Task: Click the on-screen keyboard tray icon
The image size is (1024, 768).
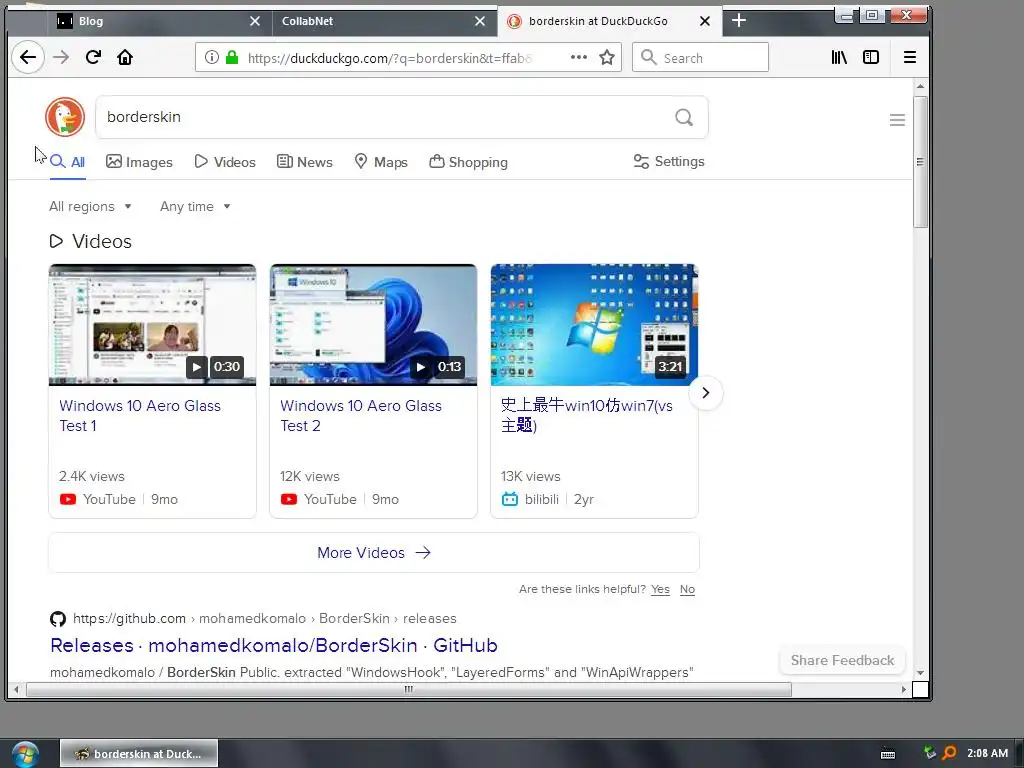Action: [x=888, y=754]
